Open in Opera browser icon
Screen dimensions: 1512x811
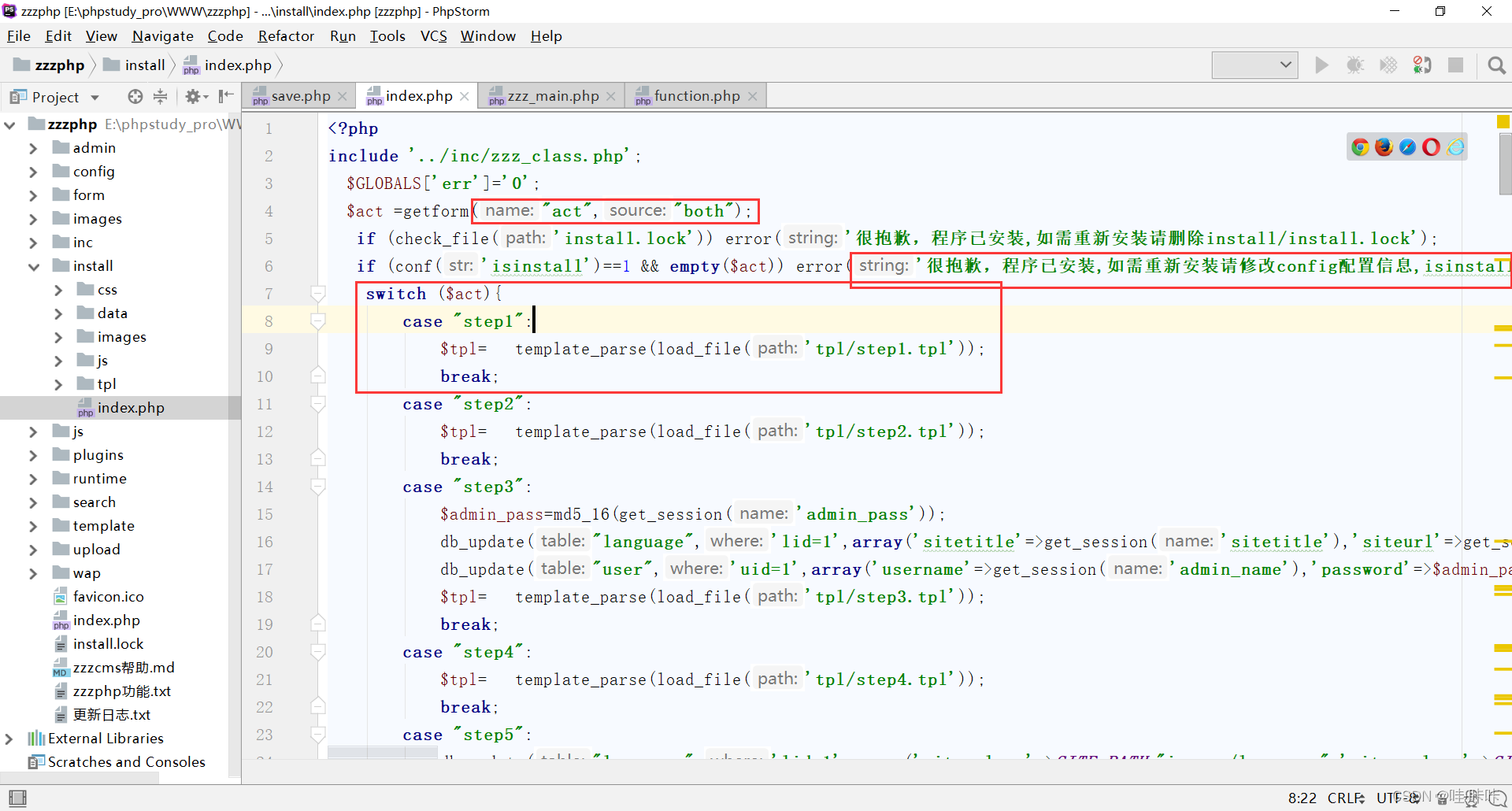pyautogui.click(x=1431, y=147)
